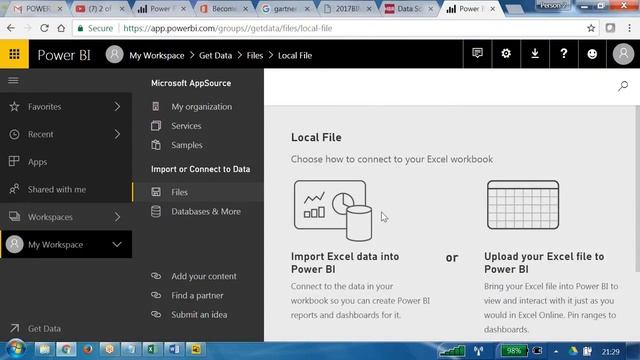Click Get Data breadcrumb
640x360 pixels.
(216, 56)
